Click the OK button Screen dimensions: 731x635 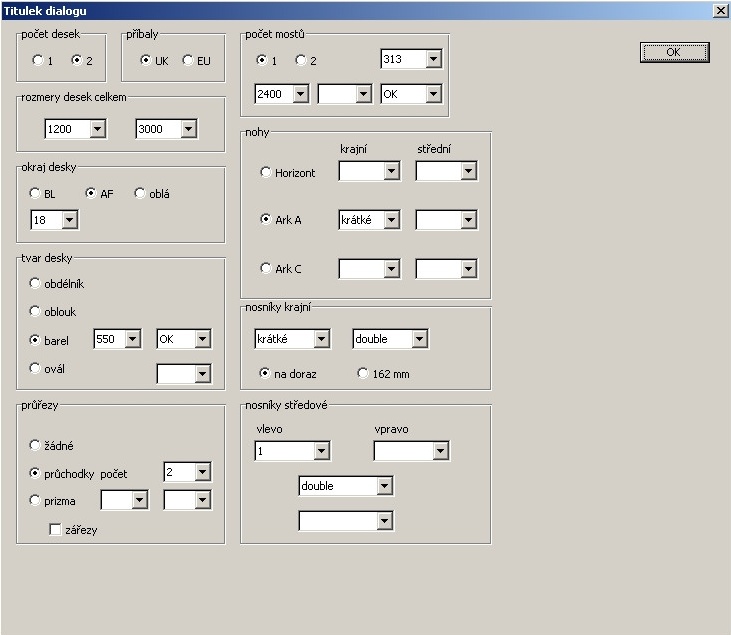click(673, 52)
